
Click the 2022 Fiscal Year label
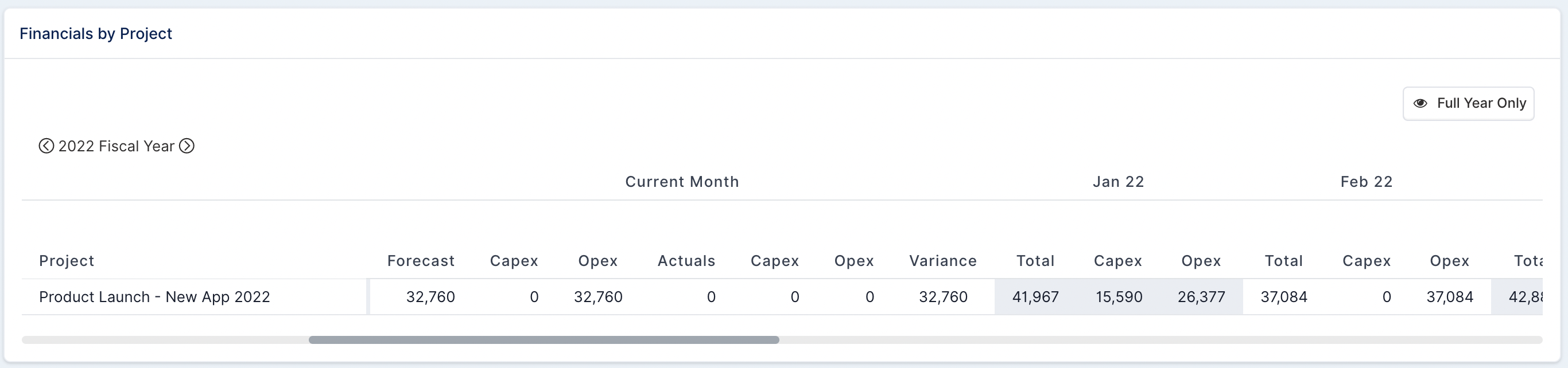tap(117, 146)
